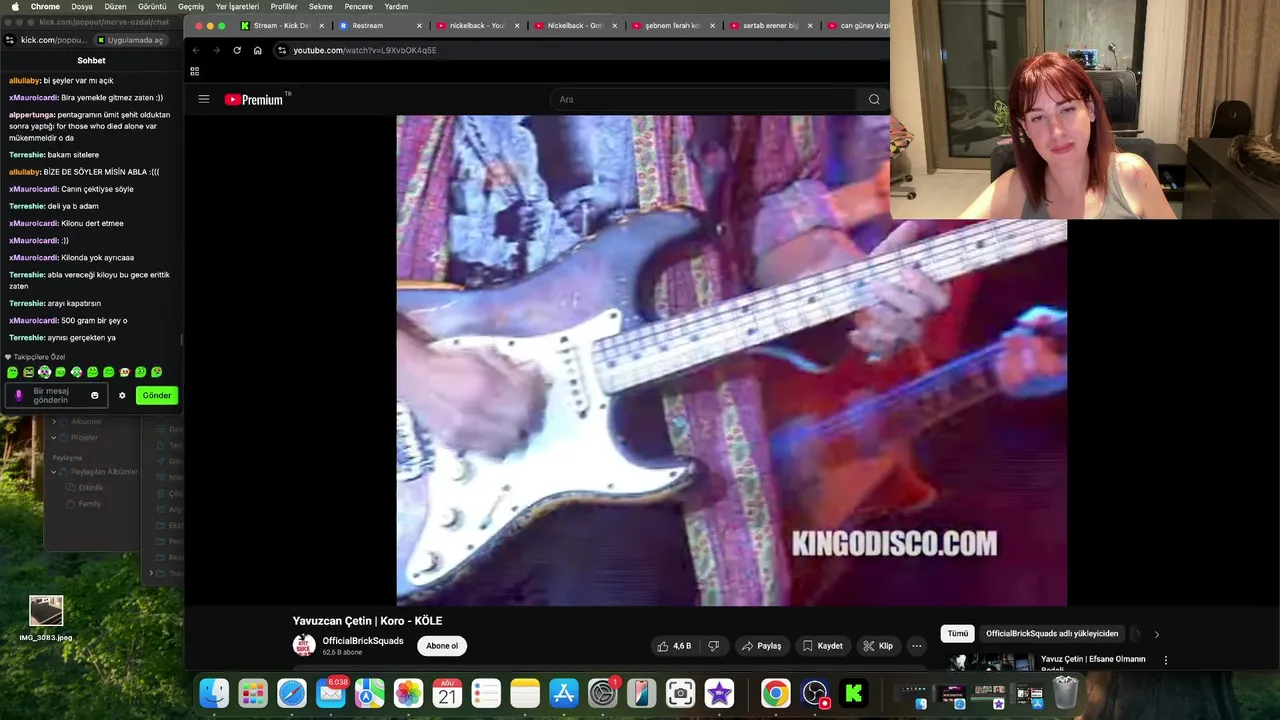Dislike the video with thumbs down
1280x720 pixels.
click(x=714, y=646)
